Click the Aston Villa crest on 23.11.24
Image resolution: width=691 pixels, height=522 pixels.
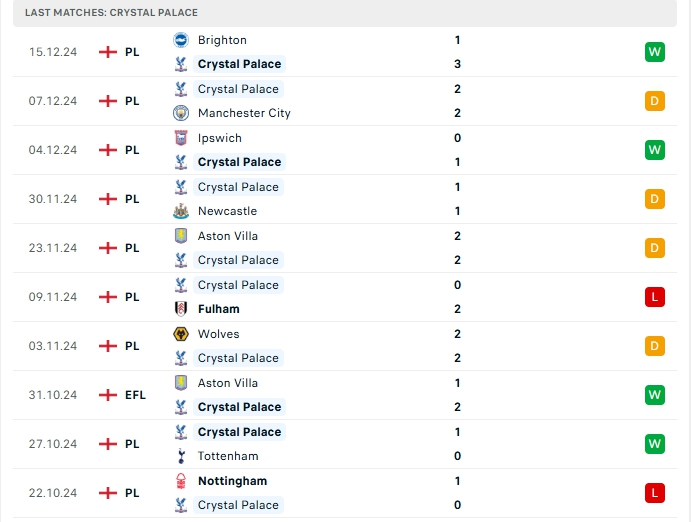pyautogui.click(x=181, y=236)
